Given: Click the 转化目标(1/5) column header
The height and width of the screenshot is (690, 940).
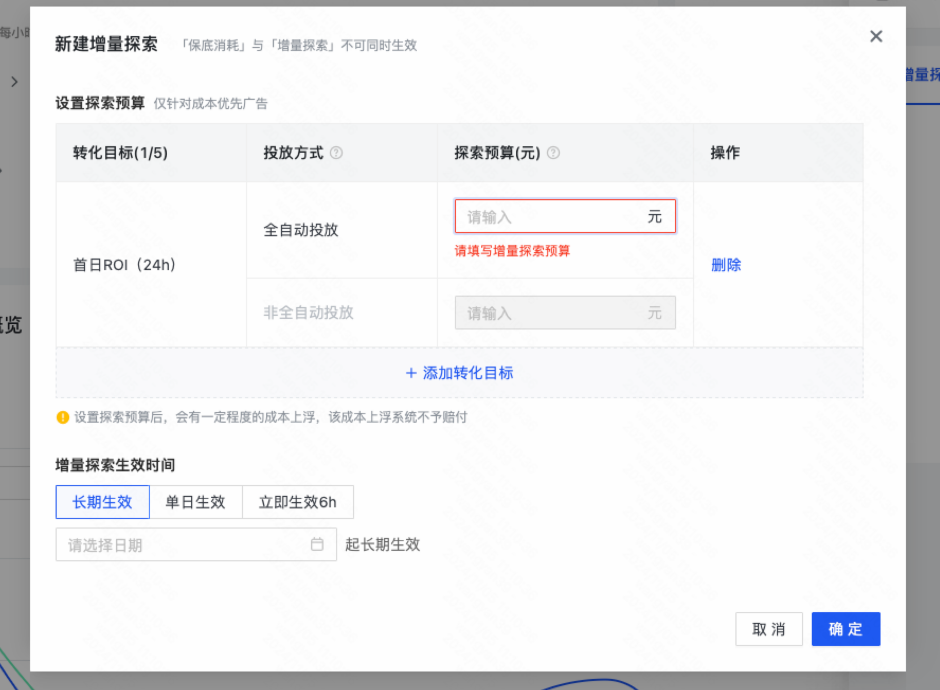Looking at the screenshot, I should (x=120, y=153).
